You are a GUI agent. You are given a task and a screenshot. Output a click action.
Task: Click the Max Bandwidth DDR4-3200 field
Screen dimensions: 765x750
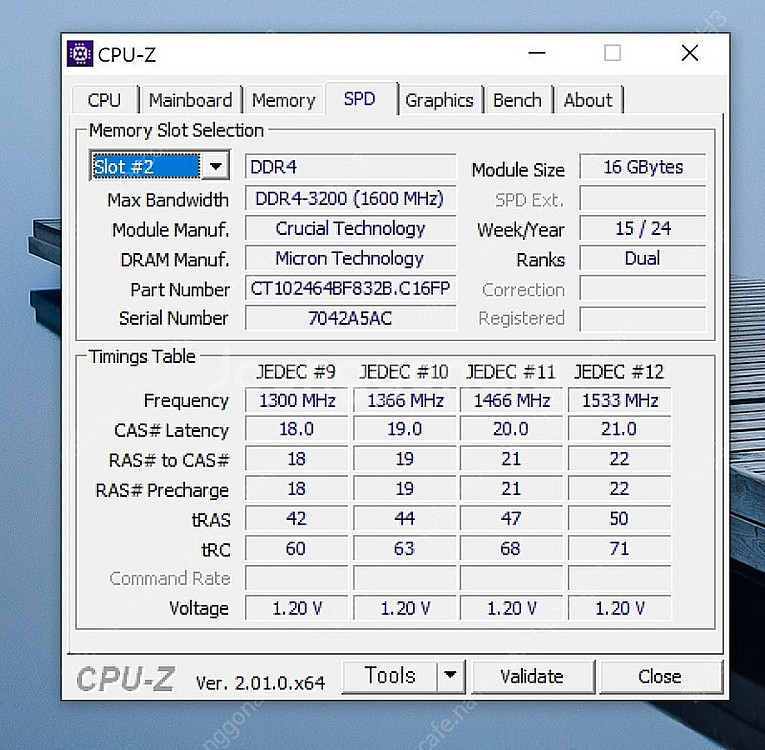[x=350, y=198]
